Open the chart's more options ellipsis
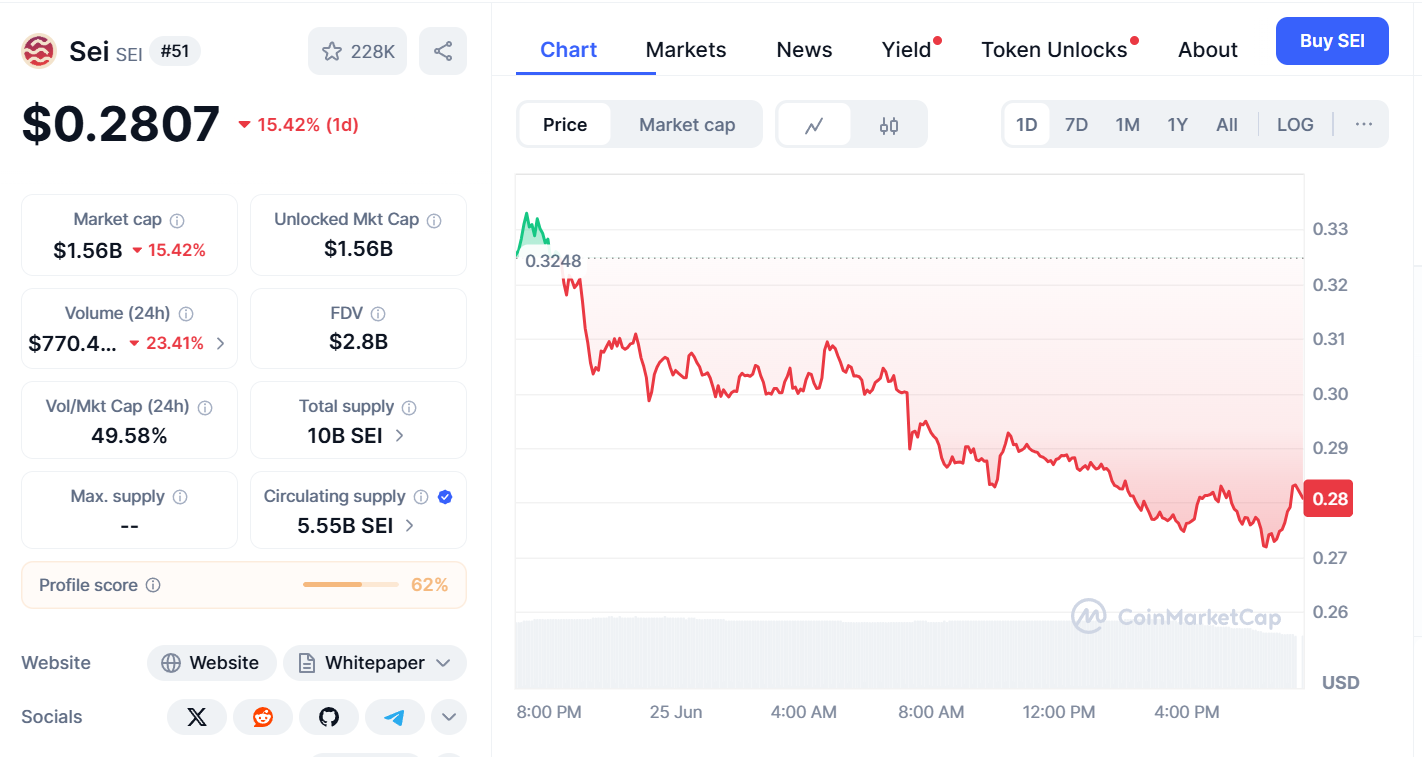 1363,125
